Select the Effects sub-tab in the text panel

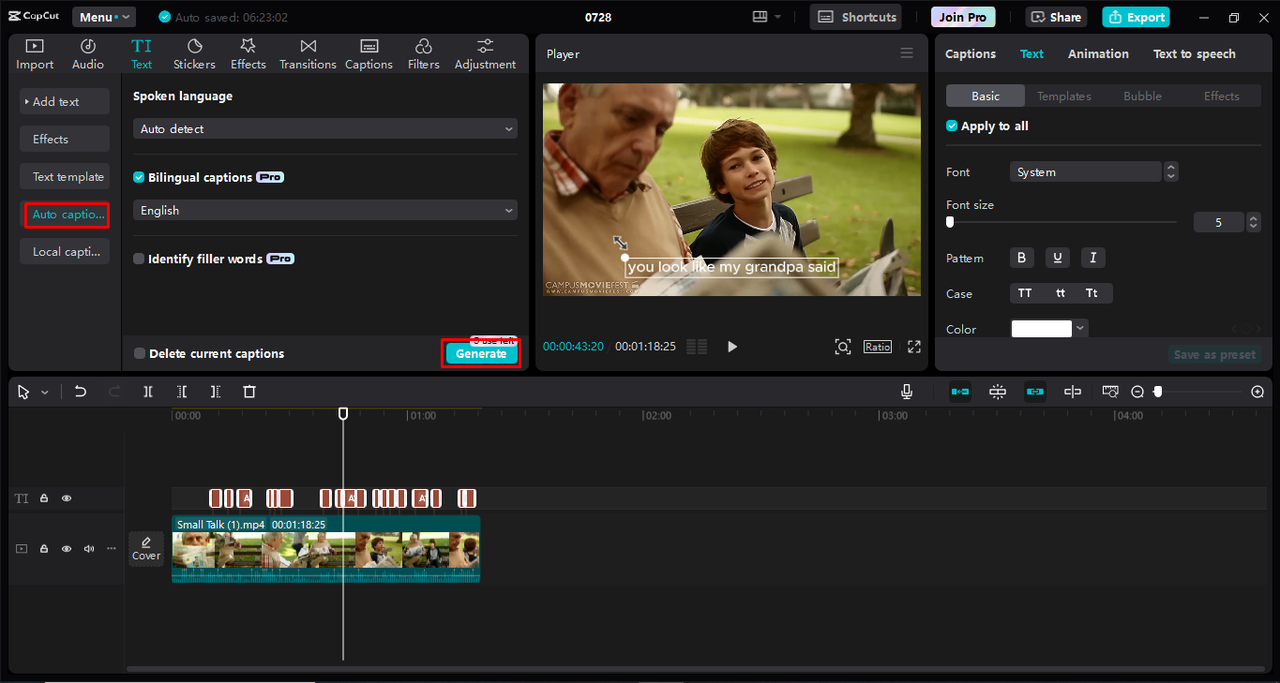click(x=1221, y=96)
